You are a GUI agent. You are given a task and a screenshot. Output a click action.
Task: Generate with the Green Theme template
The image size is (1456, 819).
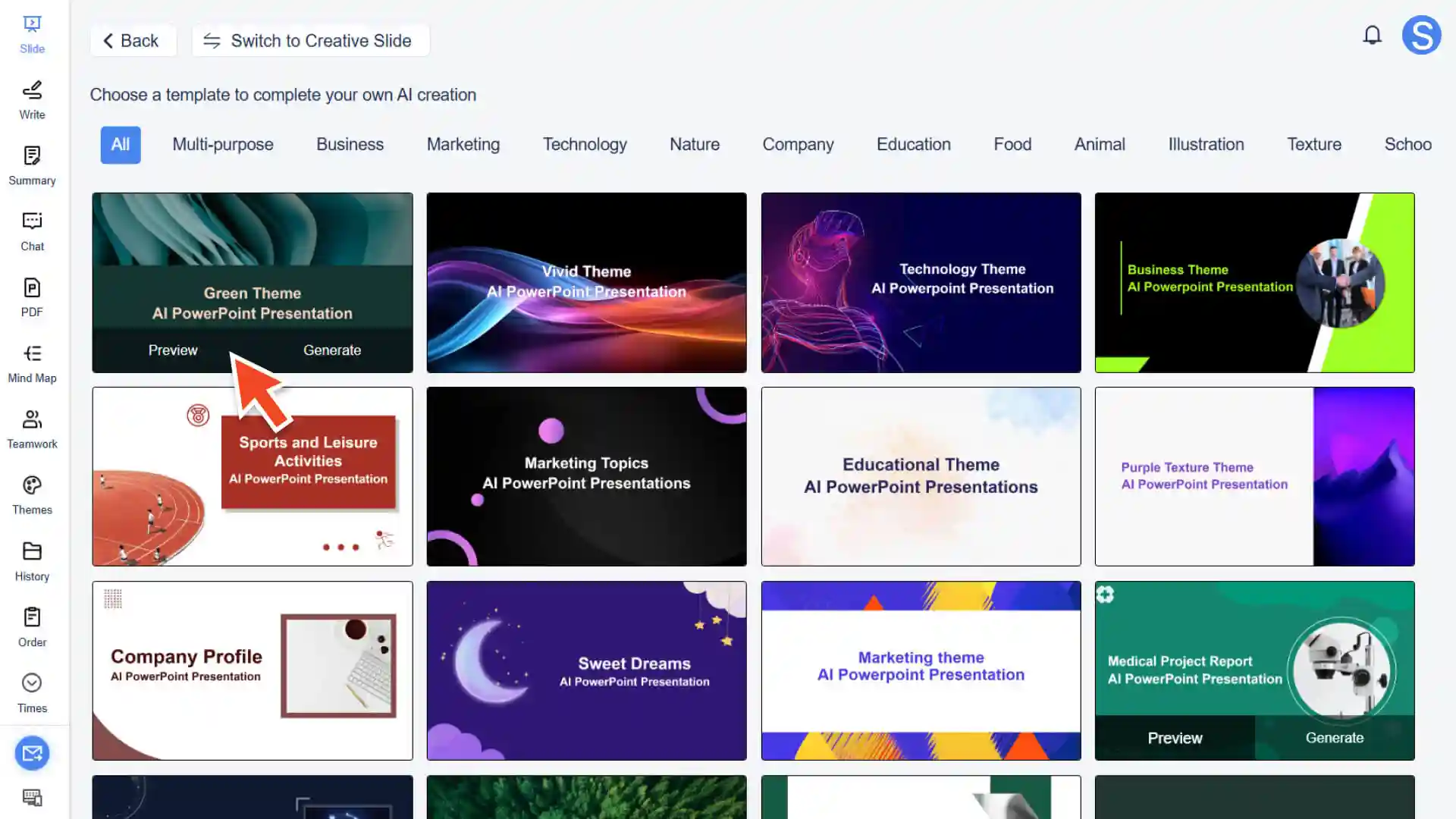(332, 350)
